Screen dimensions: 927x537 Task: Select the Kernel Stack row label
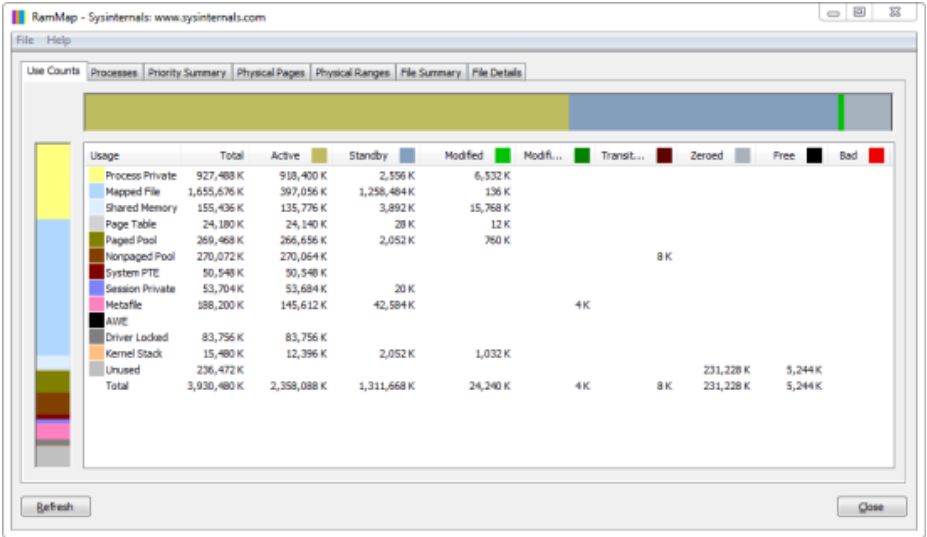tap(134, 354)
